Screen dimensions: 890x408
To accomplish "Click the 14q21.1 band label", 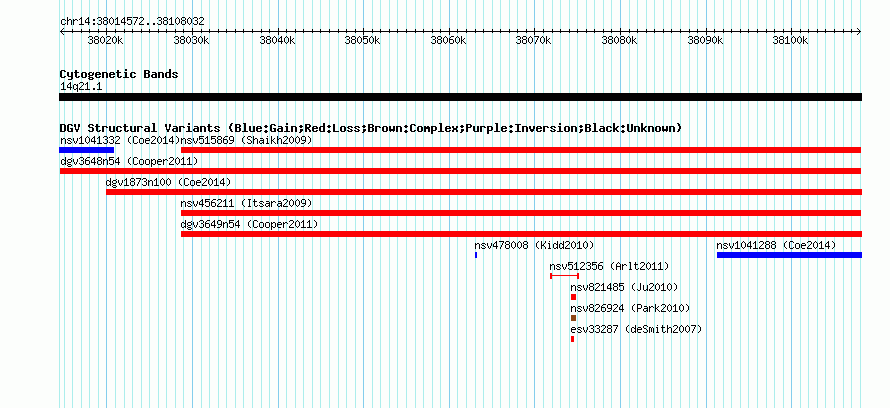I will pyautogui.click(x=81, y=87).
